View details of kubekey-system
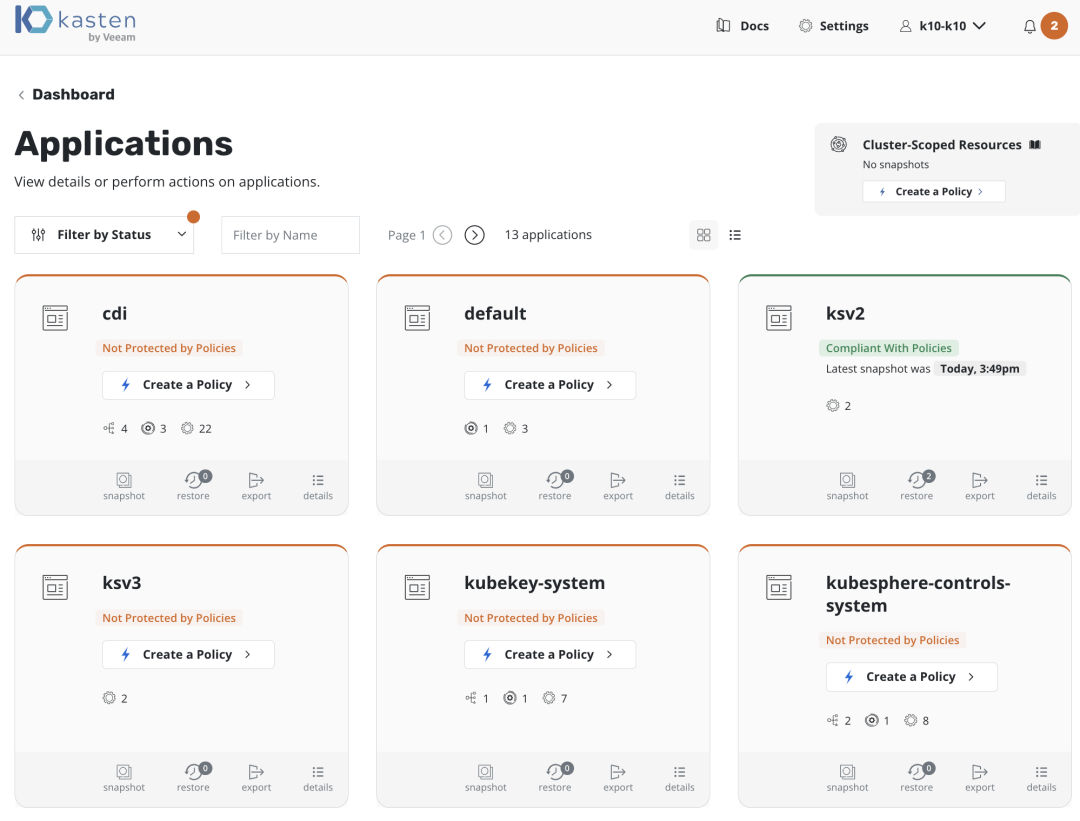 (x=679, y=778)
